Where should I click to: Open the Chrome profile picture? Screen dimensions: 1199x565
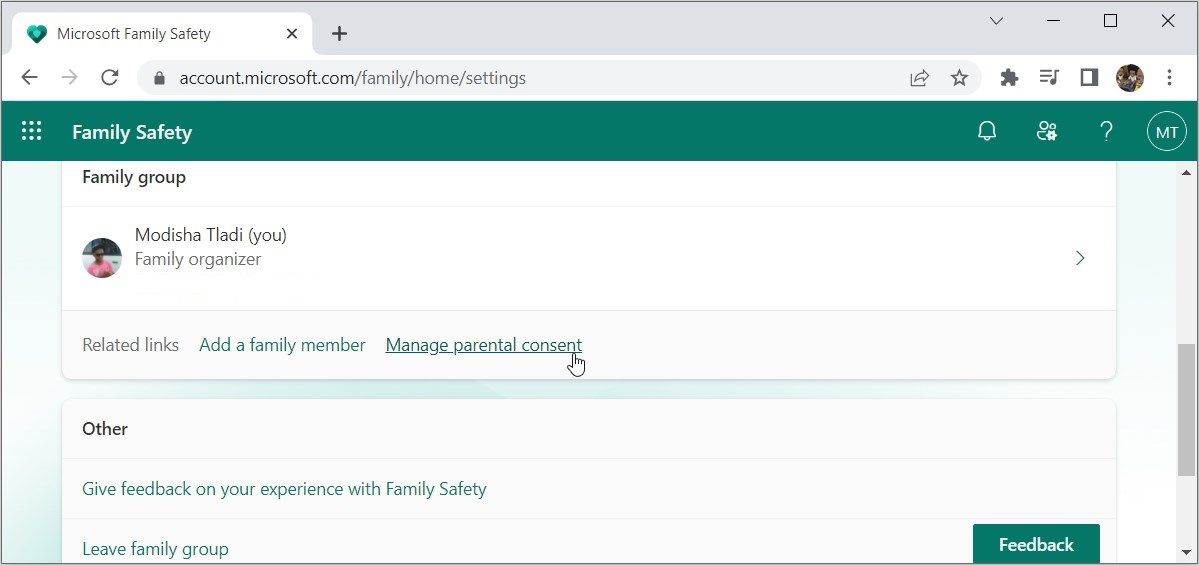(x=1129, y=77)
